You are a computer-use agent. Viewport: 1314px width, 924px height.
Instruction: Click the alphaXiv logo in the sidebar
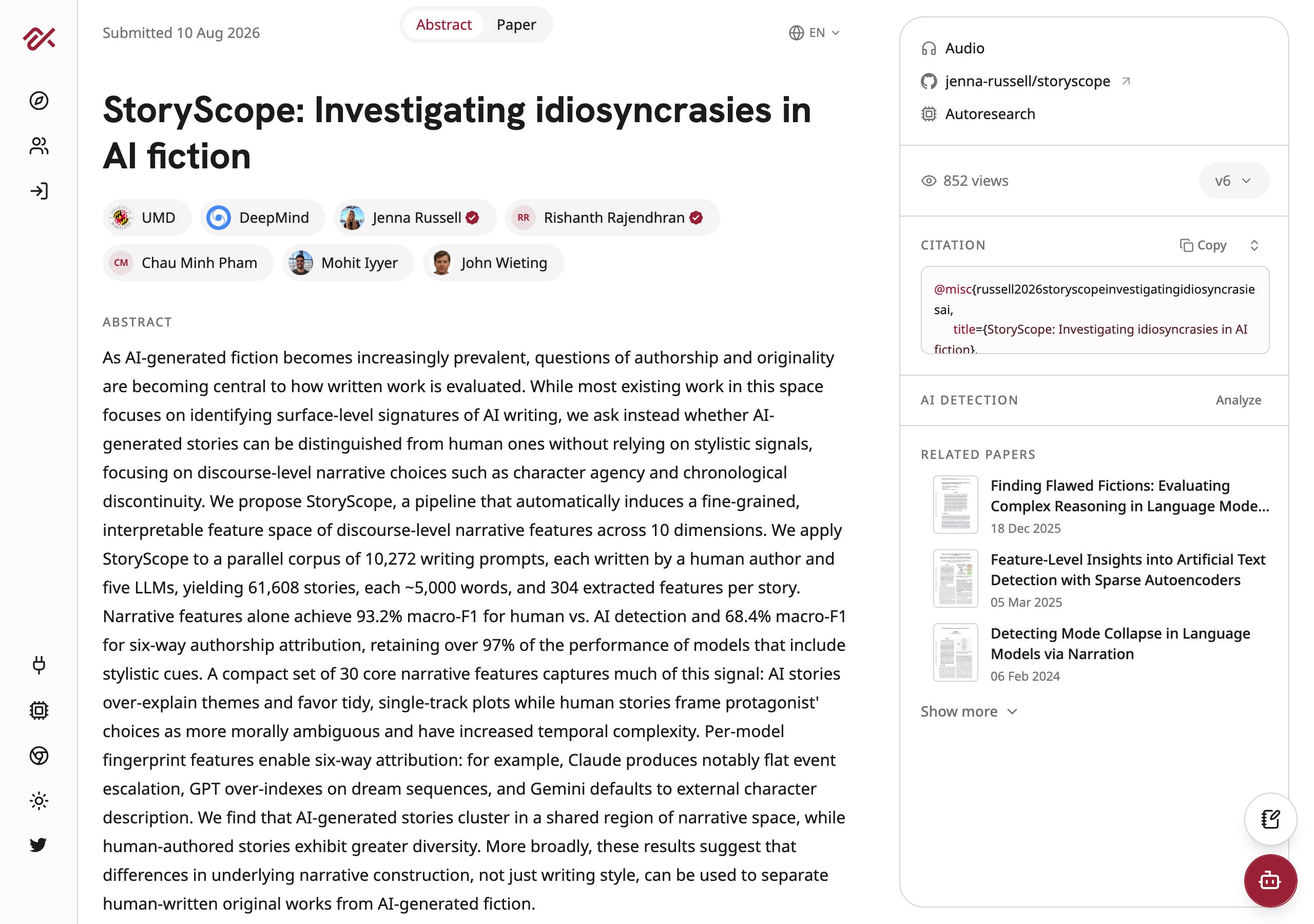pyautogui.click(x=39, y=38)
